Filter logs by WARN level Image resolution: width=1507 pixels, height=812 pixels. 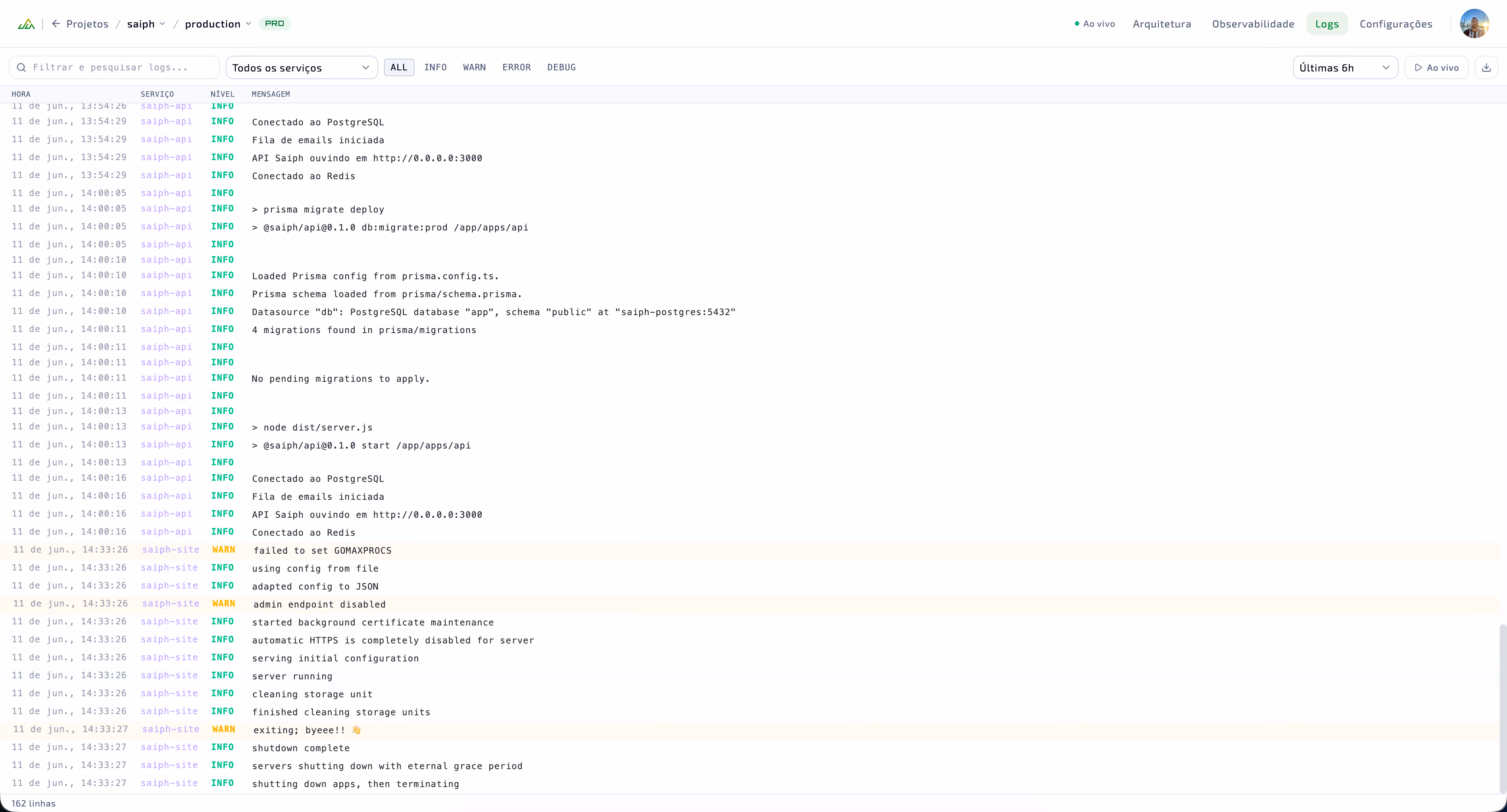[x=475, y=67]
